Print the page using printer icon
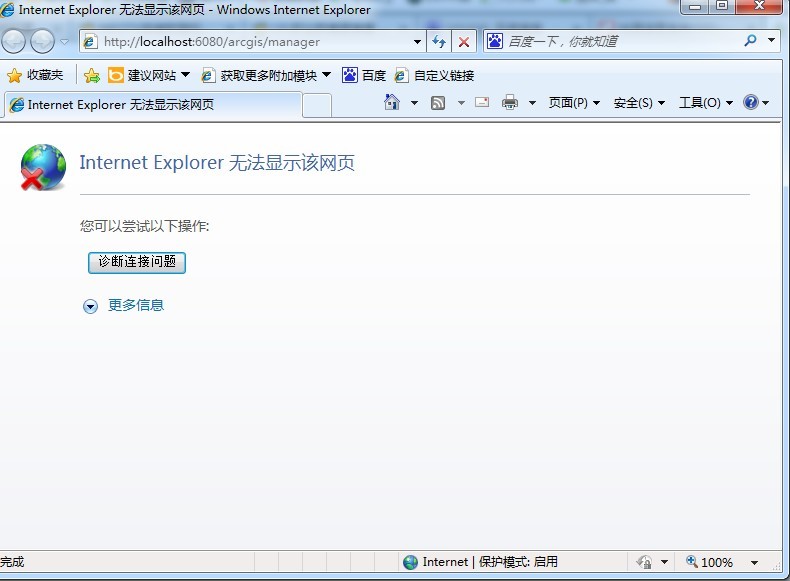The width and height of the screenshot is (790, 581). [510, 102]
